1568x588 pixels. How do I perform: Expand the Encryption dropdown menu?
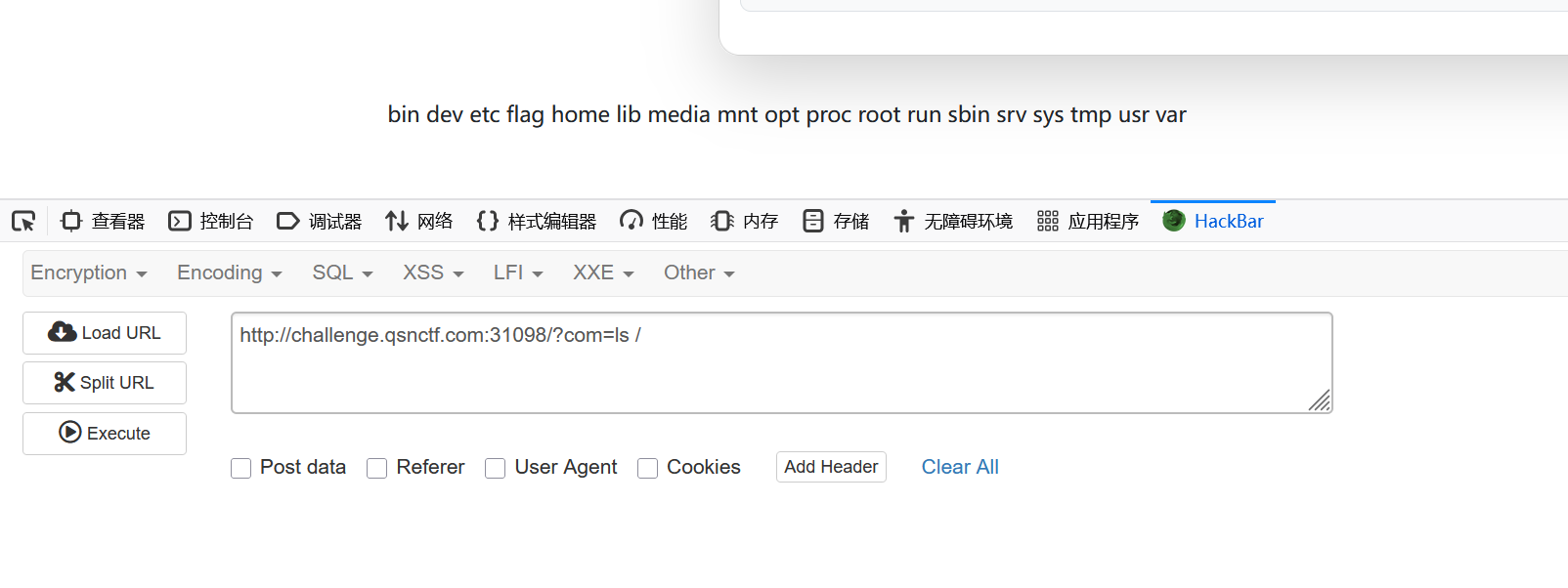pyautogui.click(x=89, y=273)
